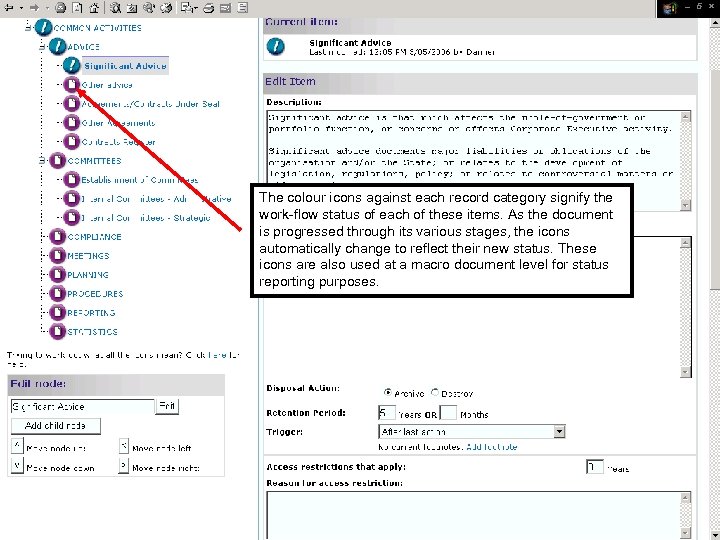Click purple icon beside Establishment of Committees
Viewport: 720px width, 540px height.
(x=72, y=180)
